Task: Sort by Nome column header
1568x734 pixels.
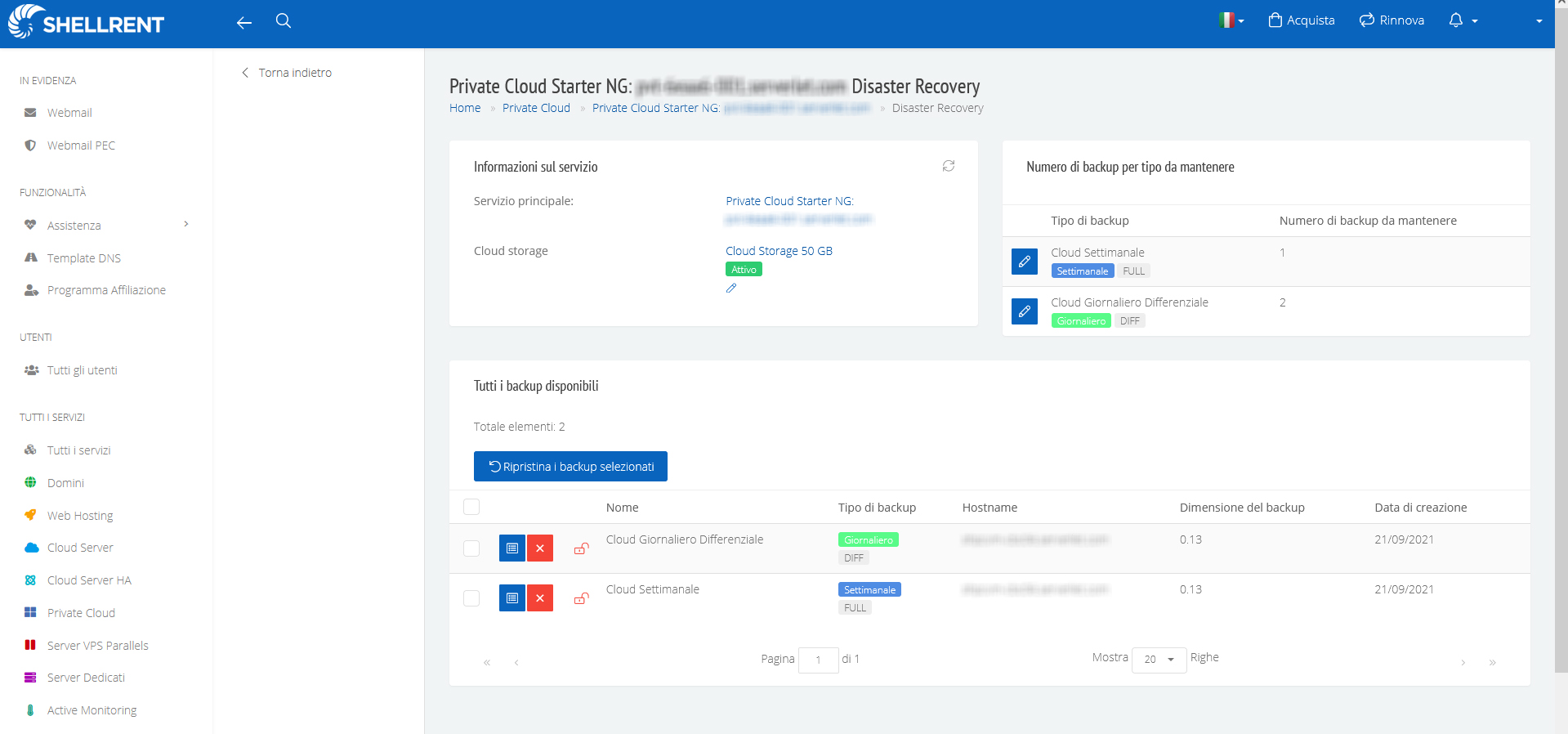Action: 622,508
